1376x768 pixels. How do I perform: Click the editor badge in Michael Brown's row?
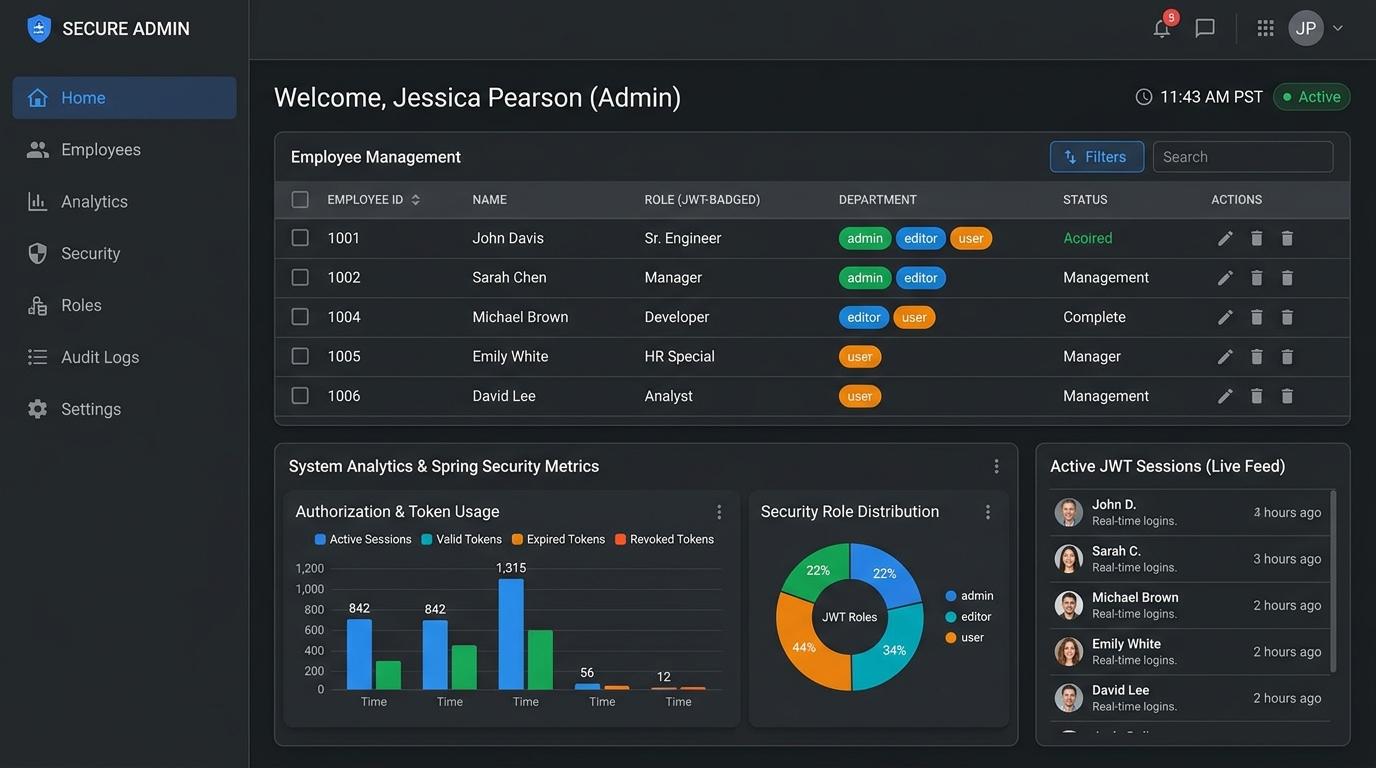[x=864, y=317]
